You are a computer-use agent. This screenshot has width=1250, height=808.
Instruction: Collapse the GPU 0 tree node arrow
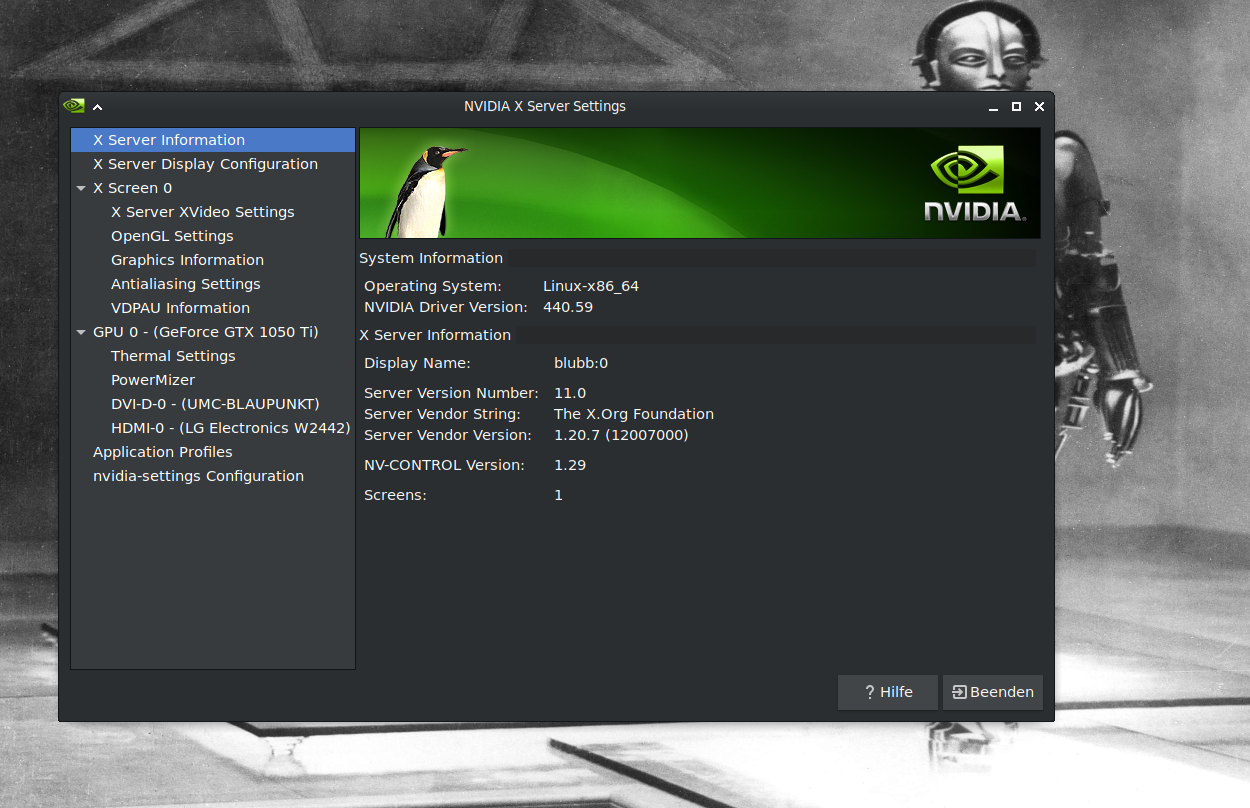pos(81,332)
